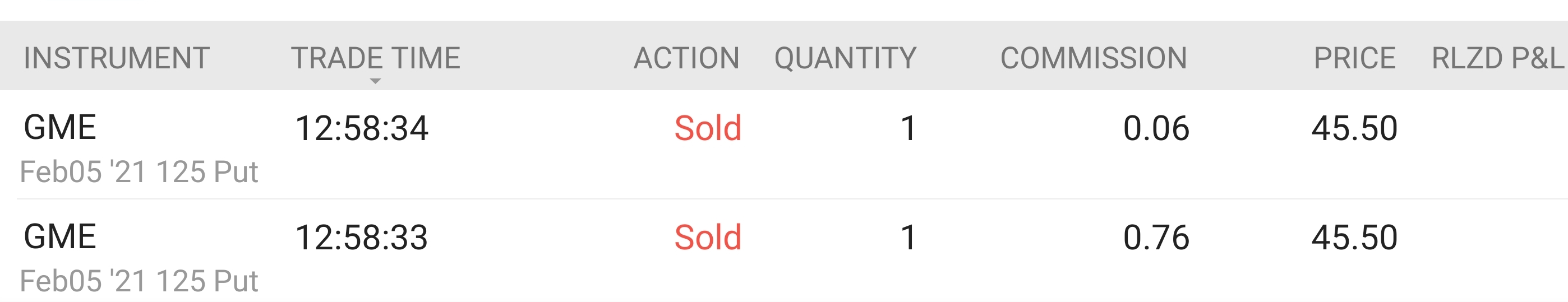Open the GME trade at 12:58:34
Screen dimensions: 1568x302
tap(784, 145)
